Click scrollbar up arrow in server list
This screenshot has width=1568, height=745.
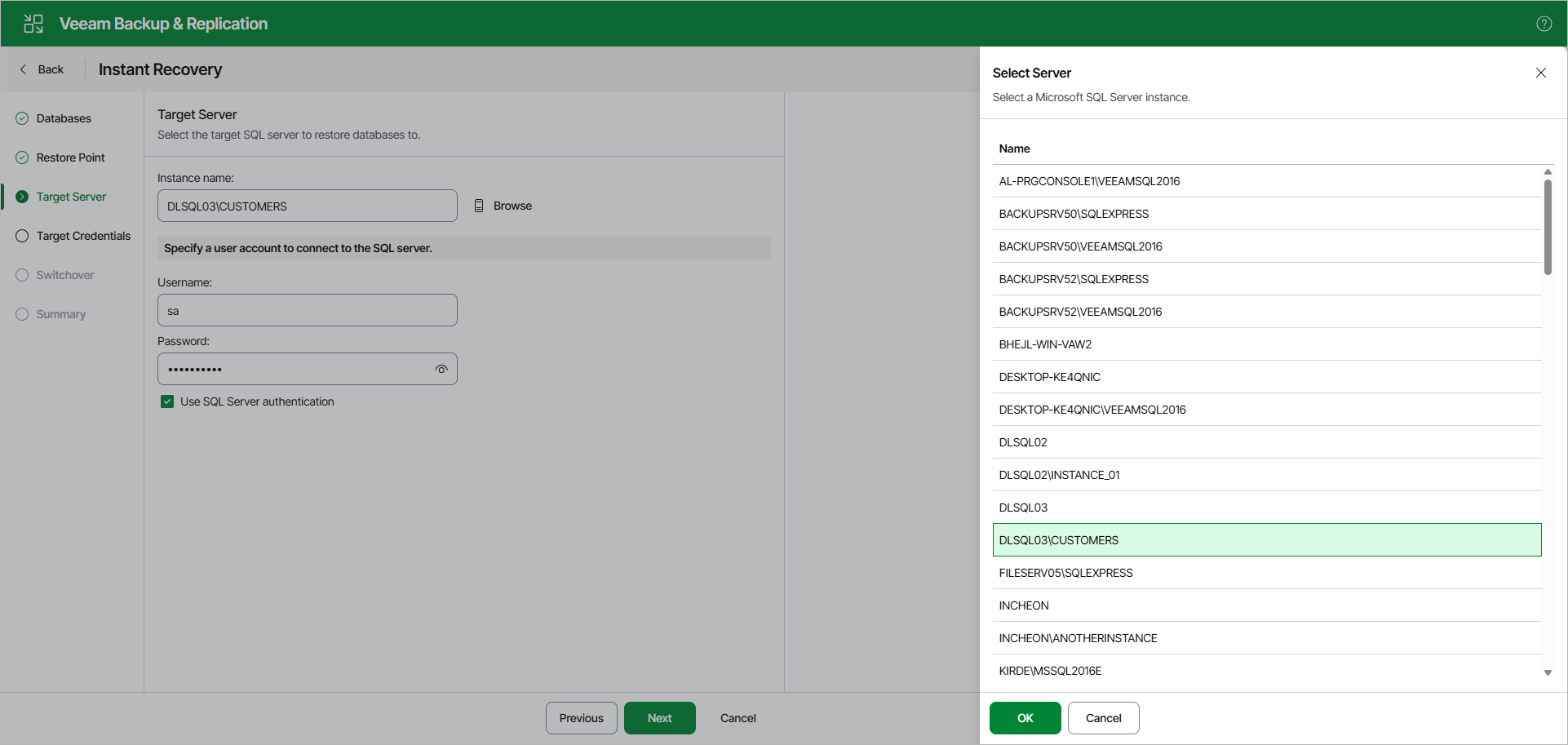(x=1548, y=172)
